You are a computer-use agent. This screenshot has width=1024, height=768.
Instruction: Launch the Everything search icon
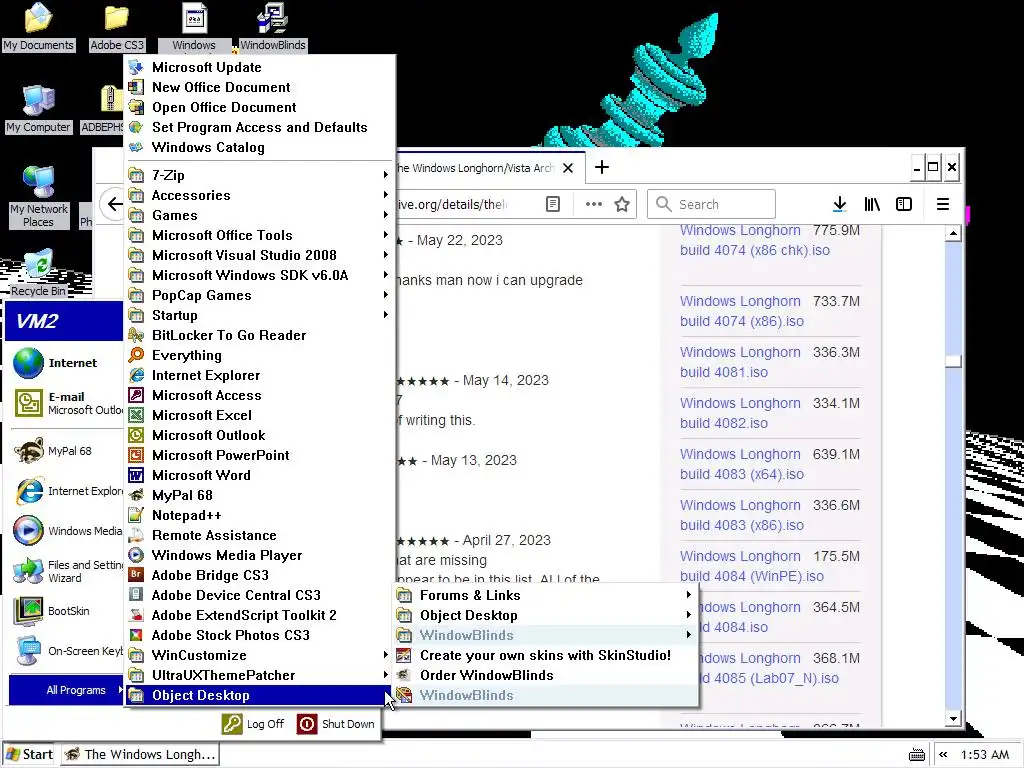pos(136,355)
